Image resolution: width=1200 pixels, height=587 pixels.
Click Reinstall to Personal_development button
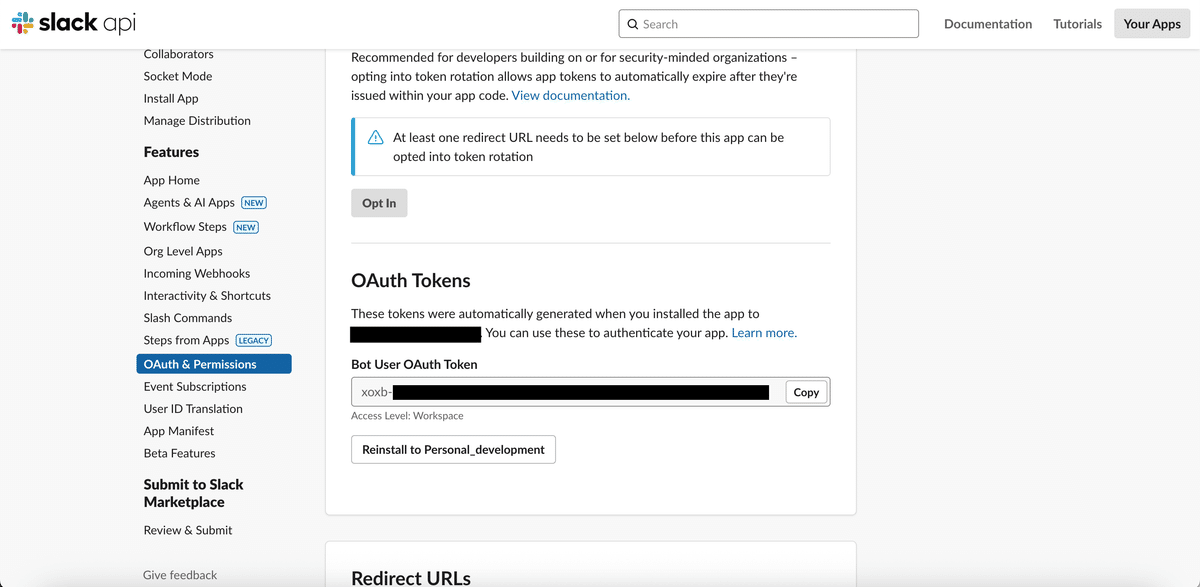click(453, 450)
